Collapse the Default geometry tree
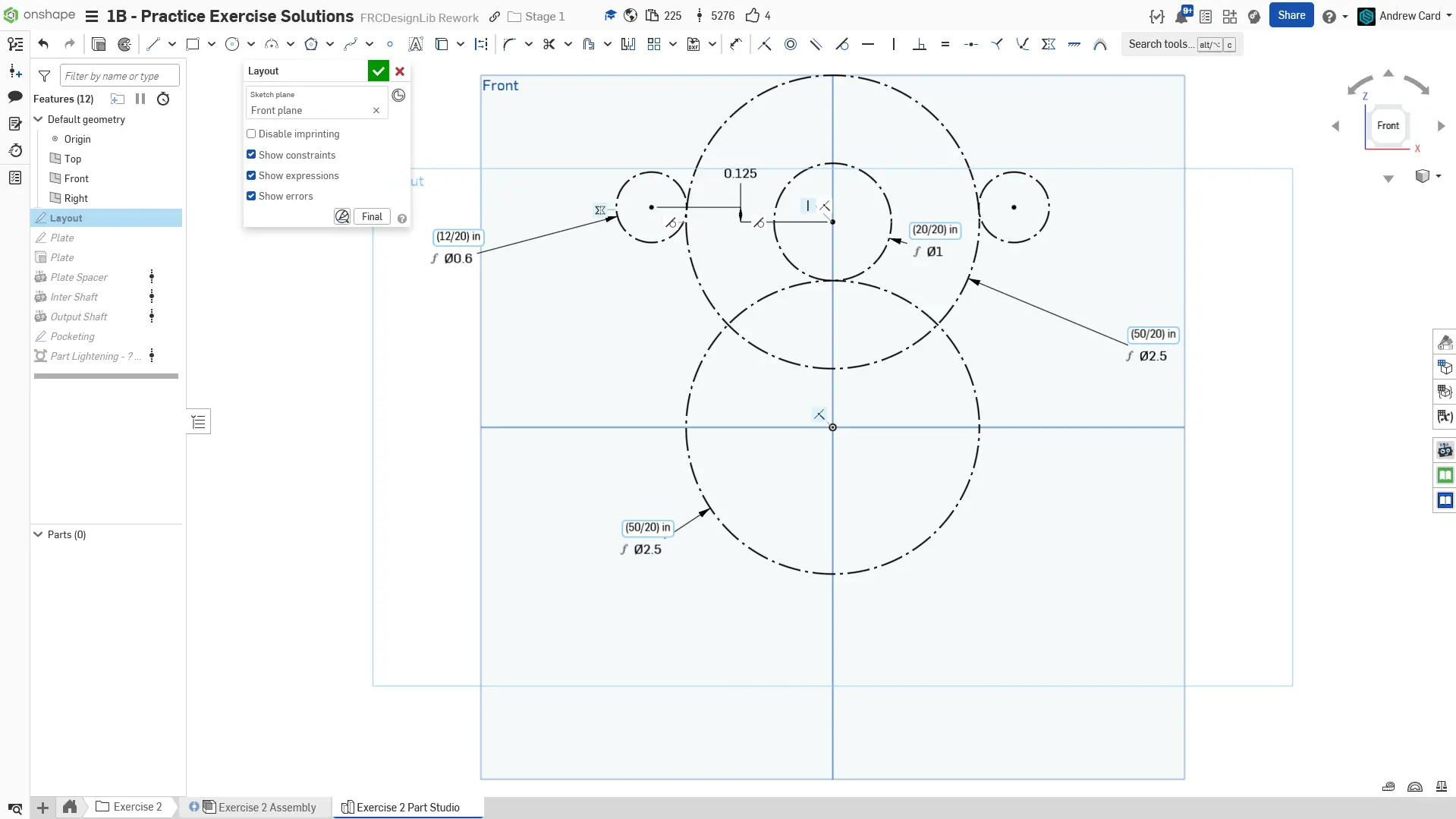The image size is (1456, 819). coord(39,119)
